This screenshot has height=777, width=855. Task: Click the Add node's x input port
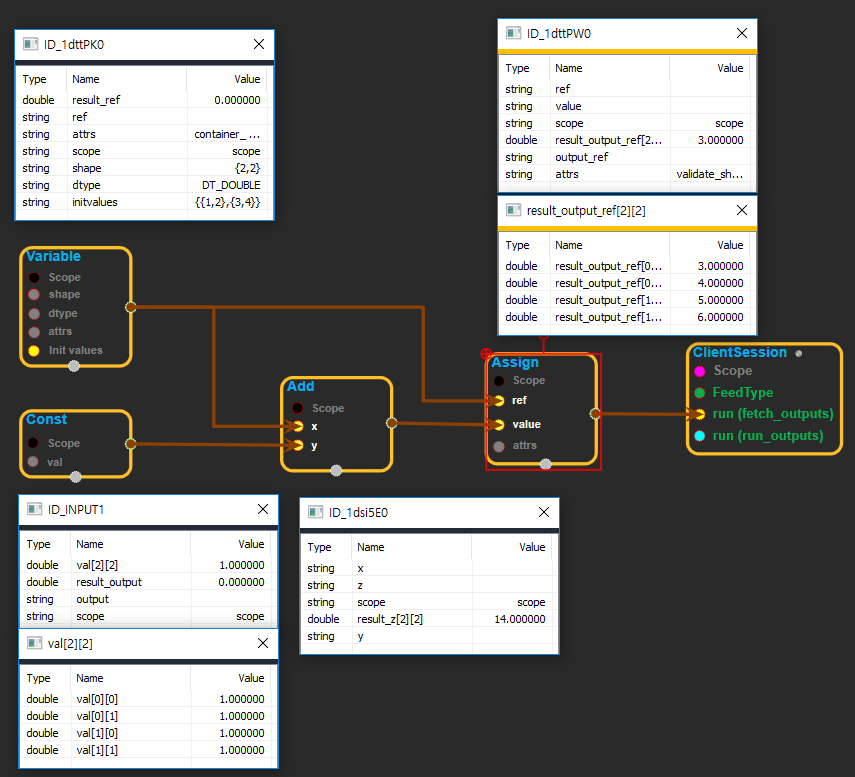(x=297, y=426)
